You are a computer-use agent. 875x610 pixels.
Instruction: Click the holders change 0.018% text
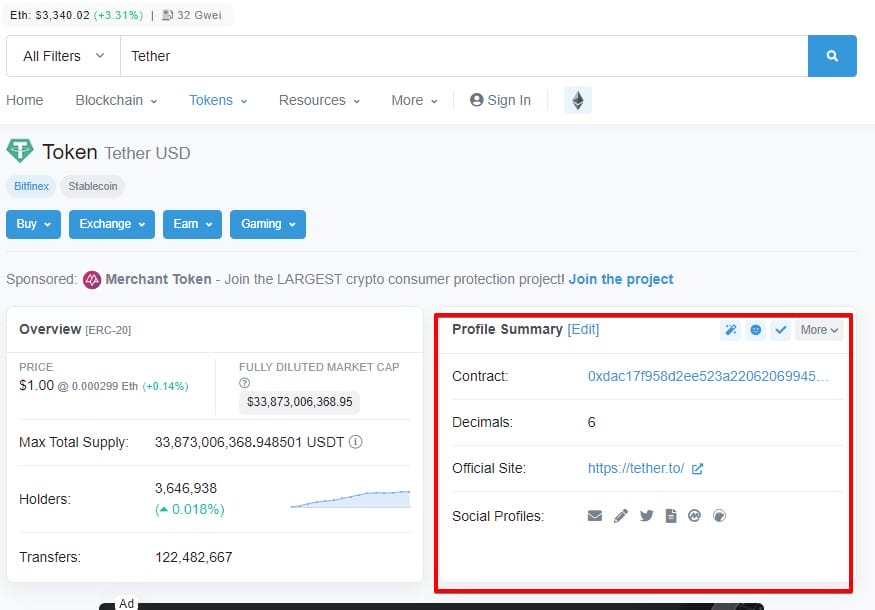190,509
